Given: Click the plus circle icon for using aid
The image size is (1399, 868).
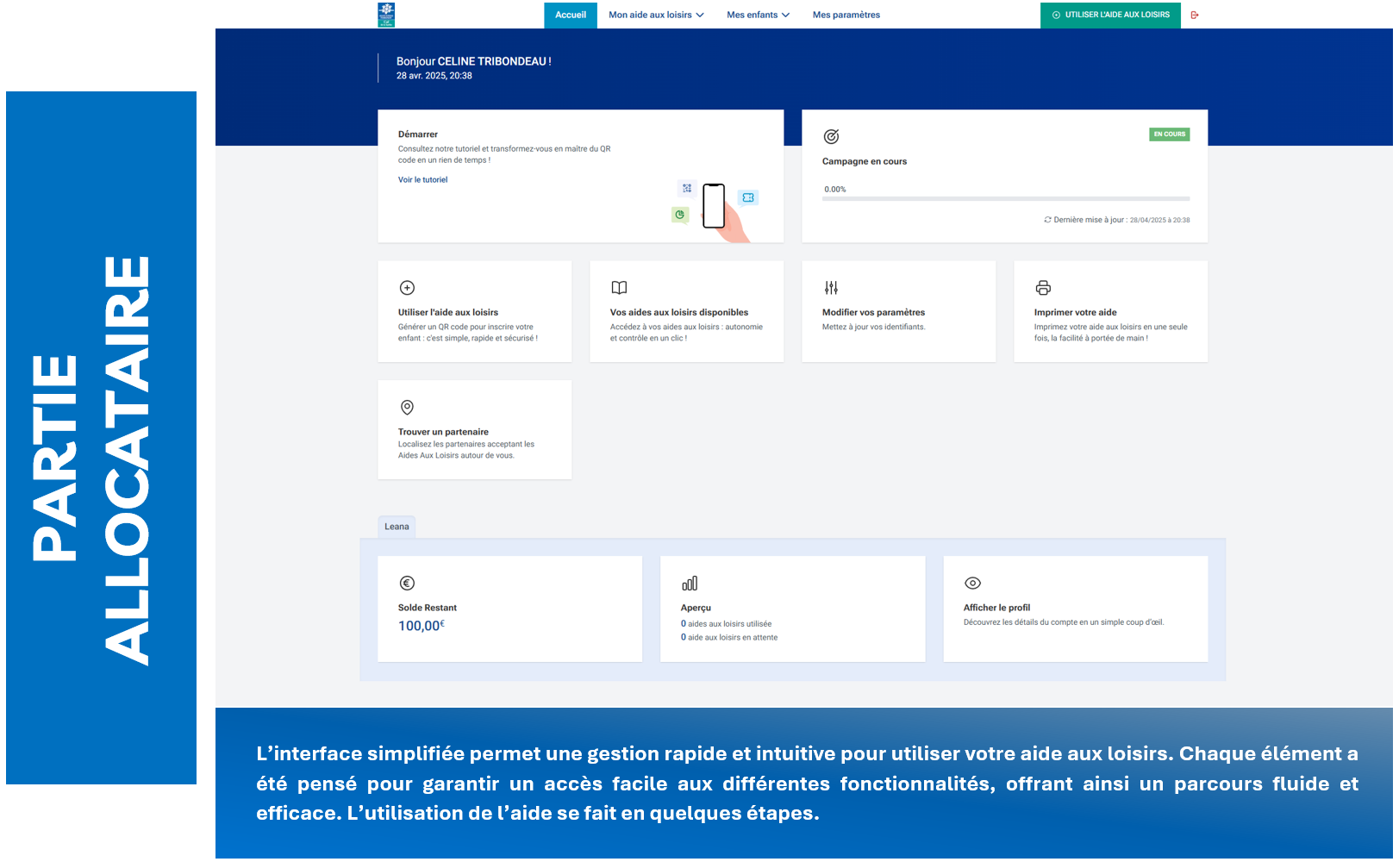Looking at the screenshot, I should click(408, 288).
